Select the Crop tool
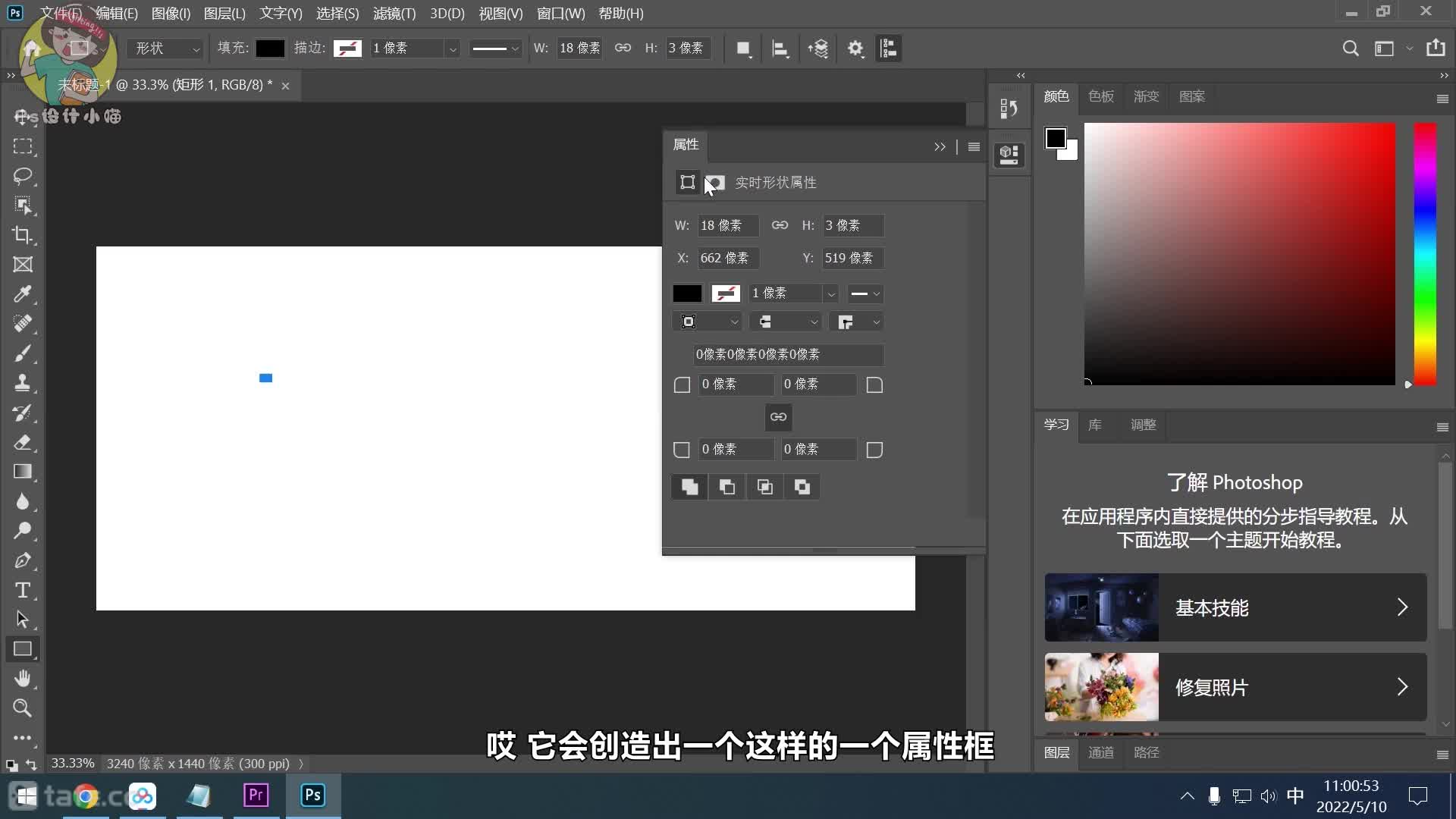The image size is (1456, 819). [23, 235]
